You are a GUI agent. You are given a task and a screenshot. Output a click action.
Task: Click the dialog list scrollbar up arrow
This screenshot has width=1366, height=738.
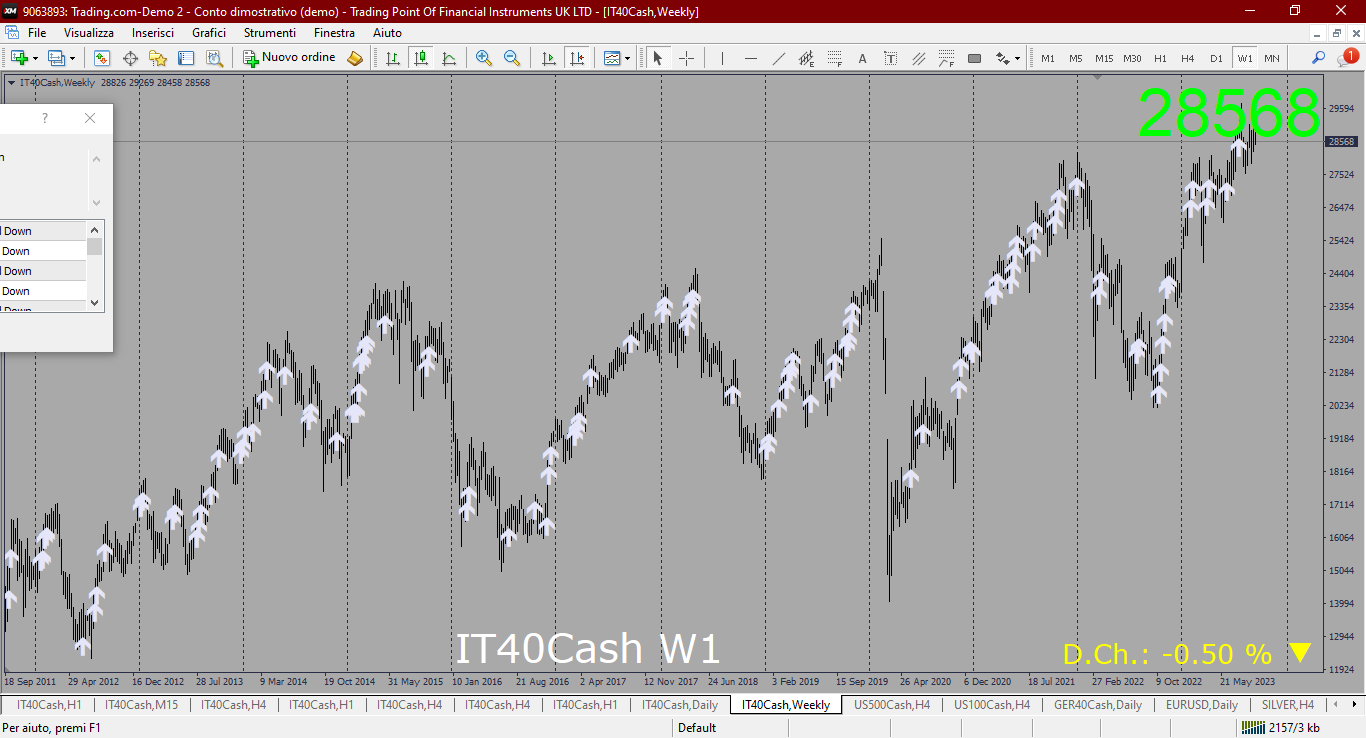click(95, 230)
